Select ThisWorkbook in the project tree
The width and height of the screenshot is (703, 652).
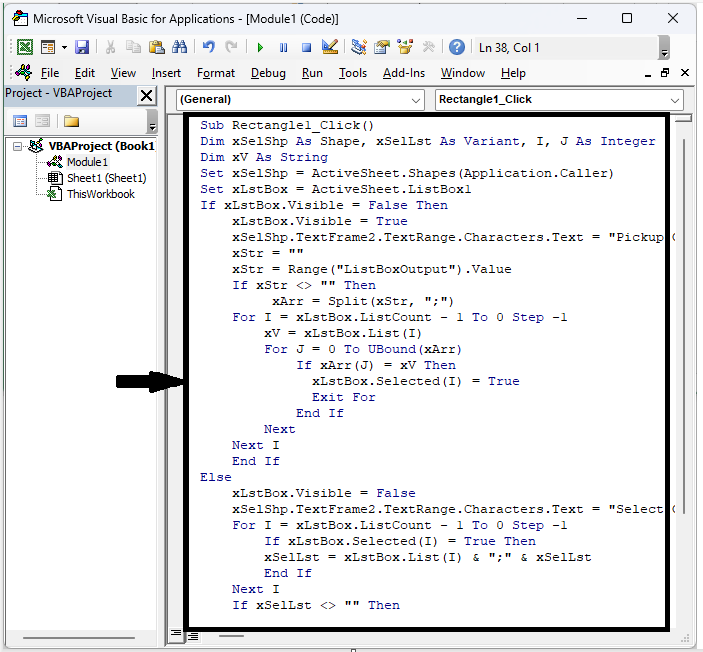(100, 194)
